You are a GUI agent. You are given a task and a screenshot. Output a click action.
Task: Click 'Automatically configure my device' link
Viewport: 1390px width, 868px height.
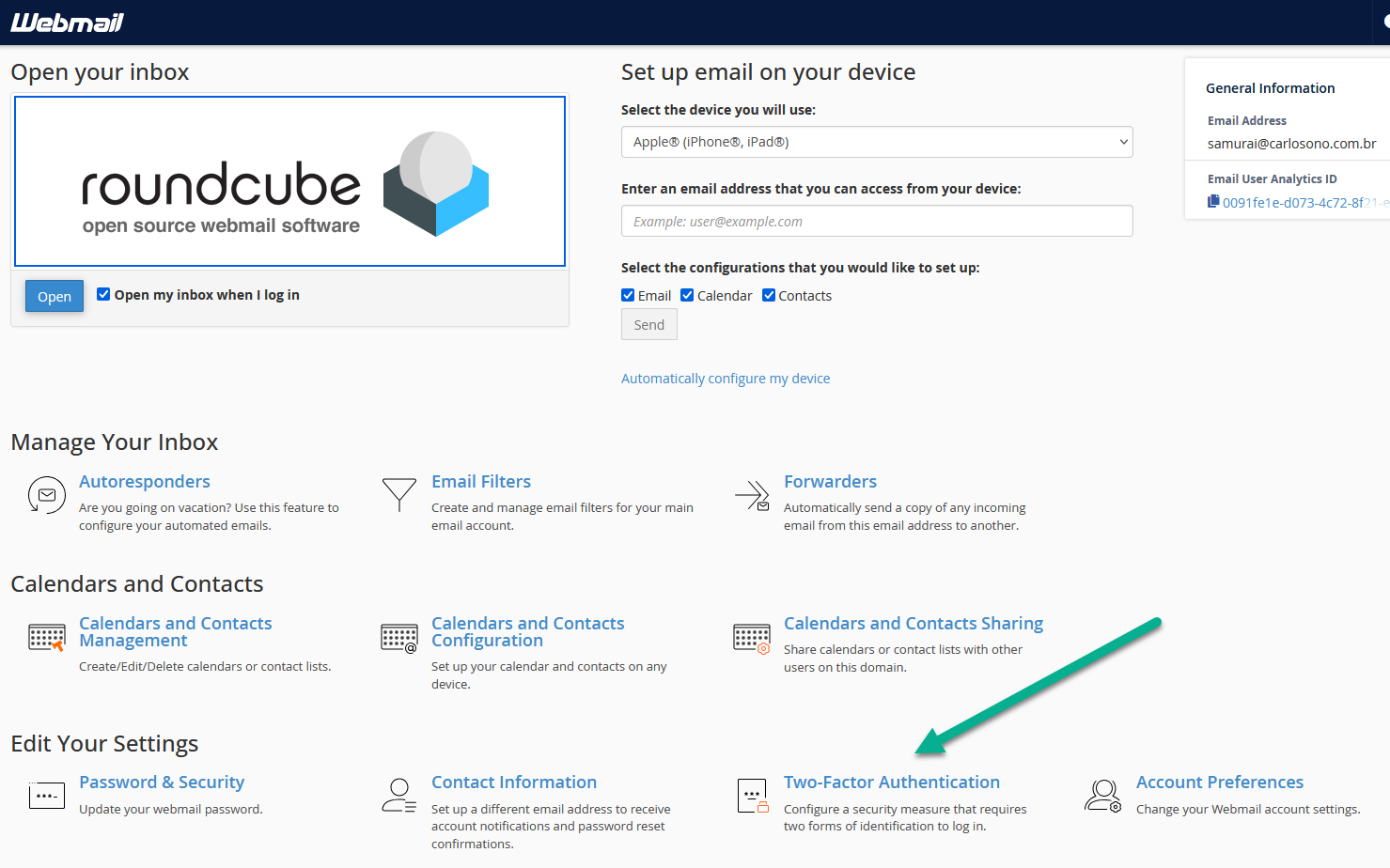(x=726, y=379)
